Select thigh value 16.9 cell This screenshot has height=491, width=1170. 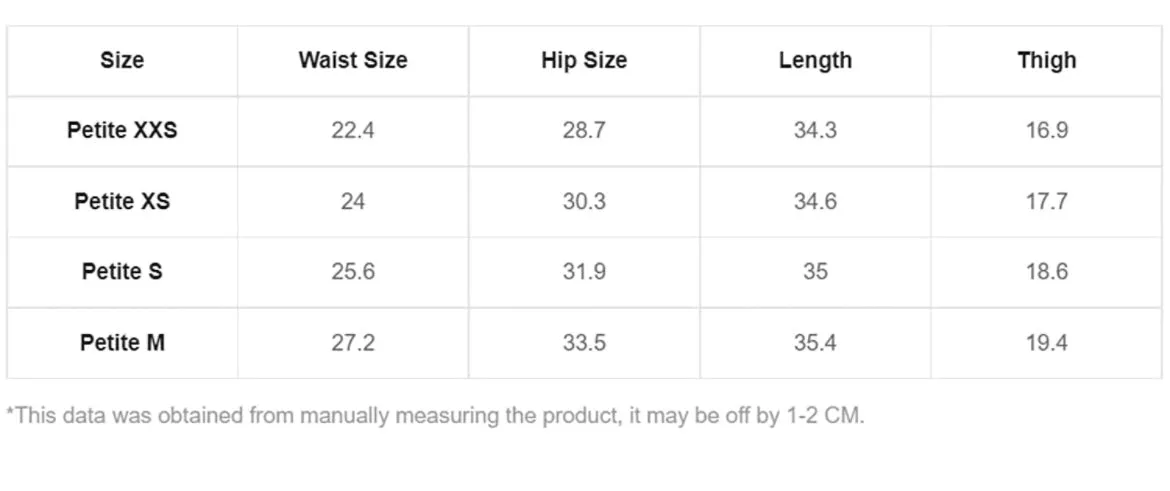point(1047,131)
